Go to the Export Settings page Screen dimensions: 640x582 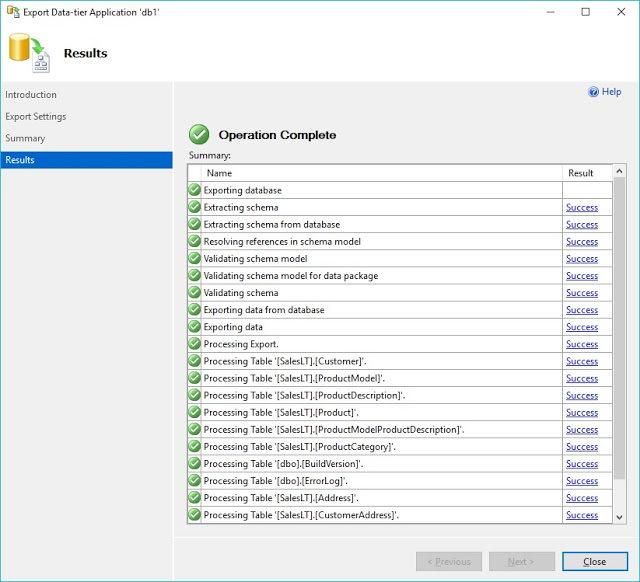(36, 117)
